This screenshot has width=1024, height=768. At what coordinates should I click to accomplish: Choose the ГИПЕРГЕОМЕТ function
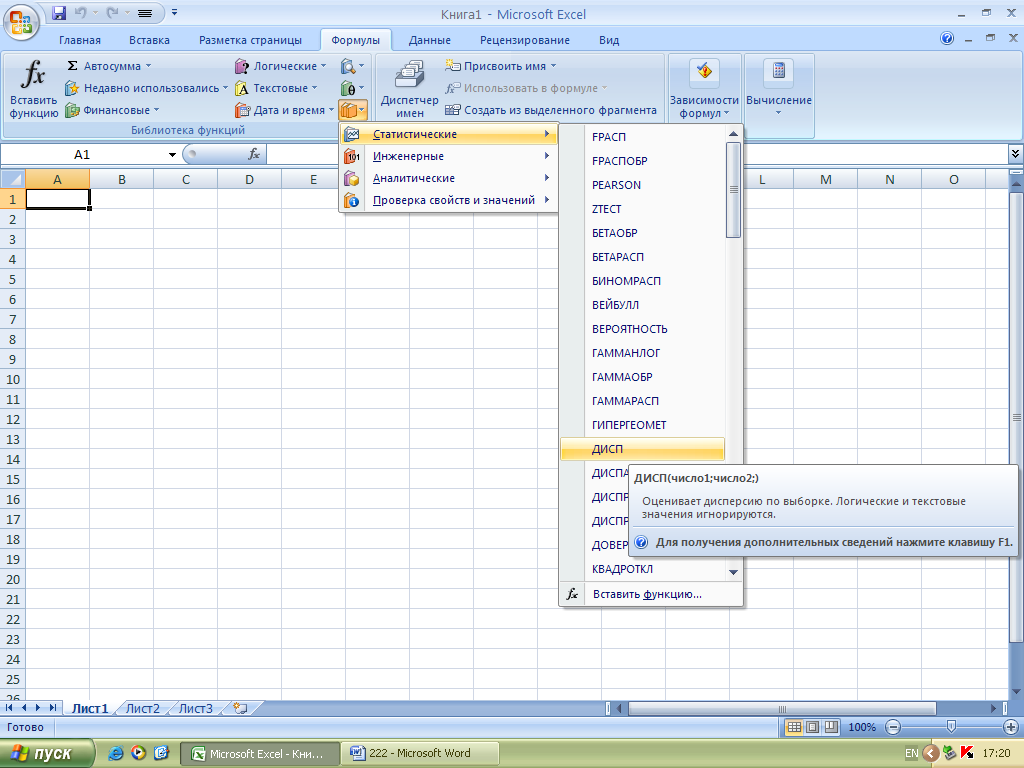[643, 425]
